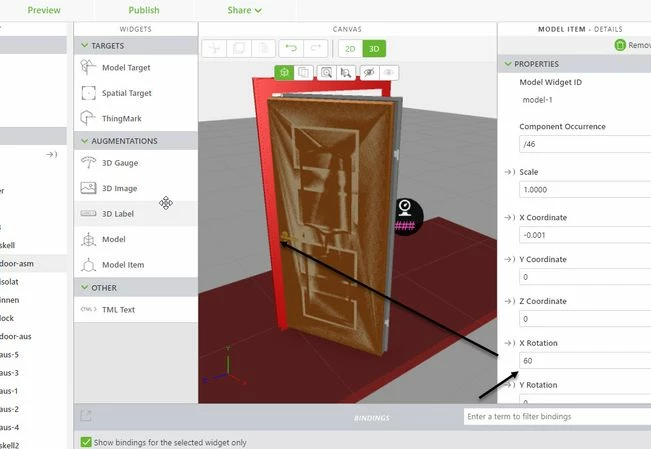Click the binding arrow beside Y Coordinate

509,260
